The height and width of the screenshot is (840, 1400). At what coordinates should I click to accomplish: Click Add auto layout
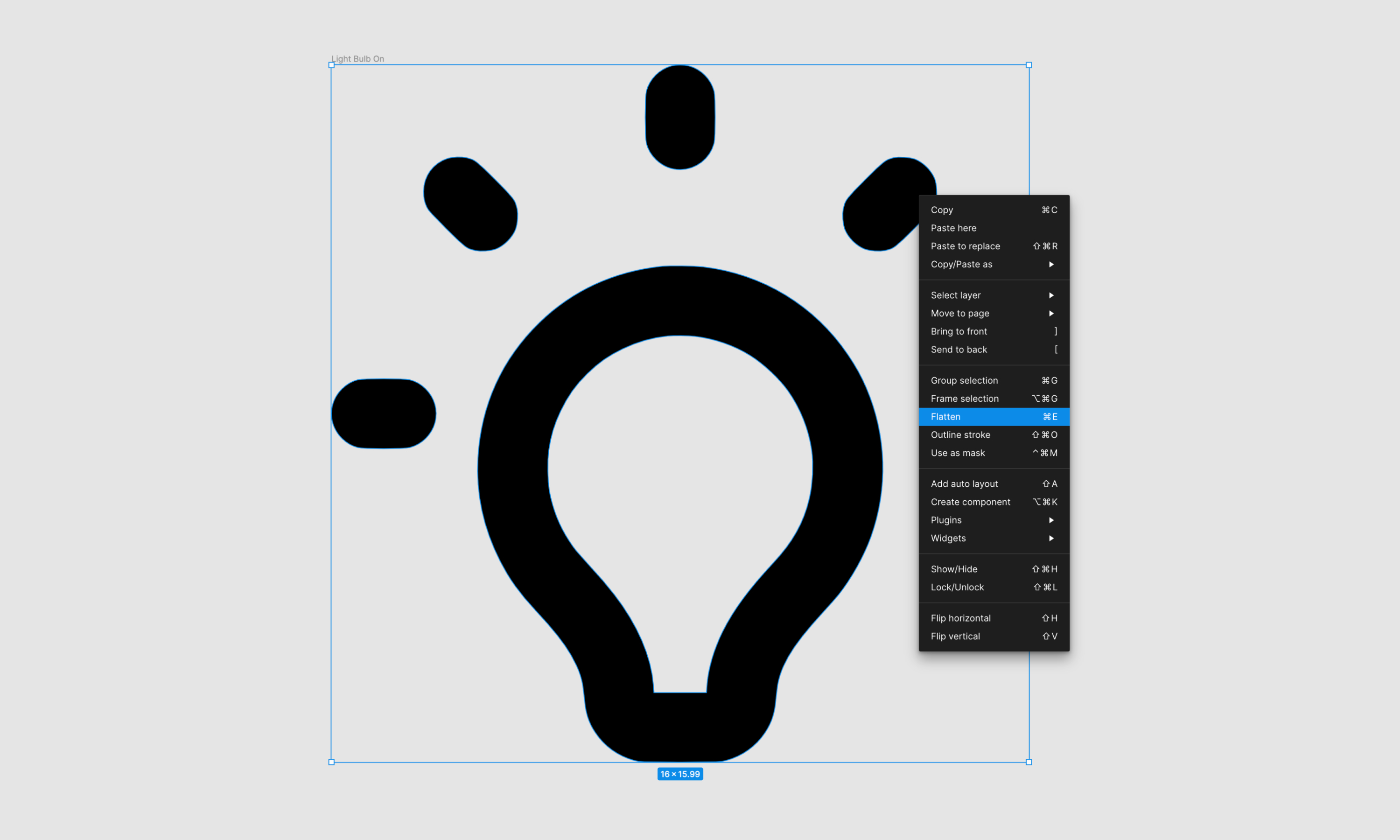point(994,484)
